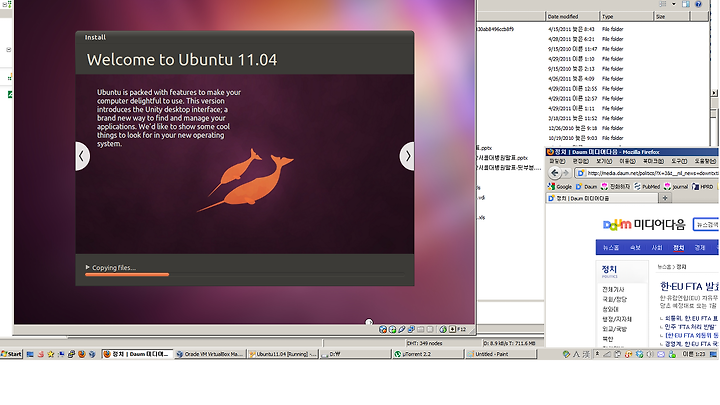This screenshot has height=405, width=720.
Task: Select 사회 in Daum navigation bar
Action: (657, 248)
